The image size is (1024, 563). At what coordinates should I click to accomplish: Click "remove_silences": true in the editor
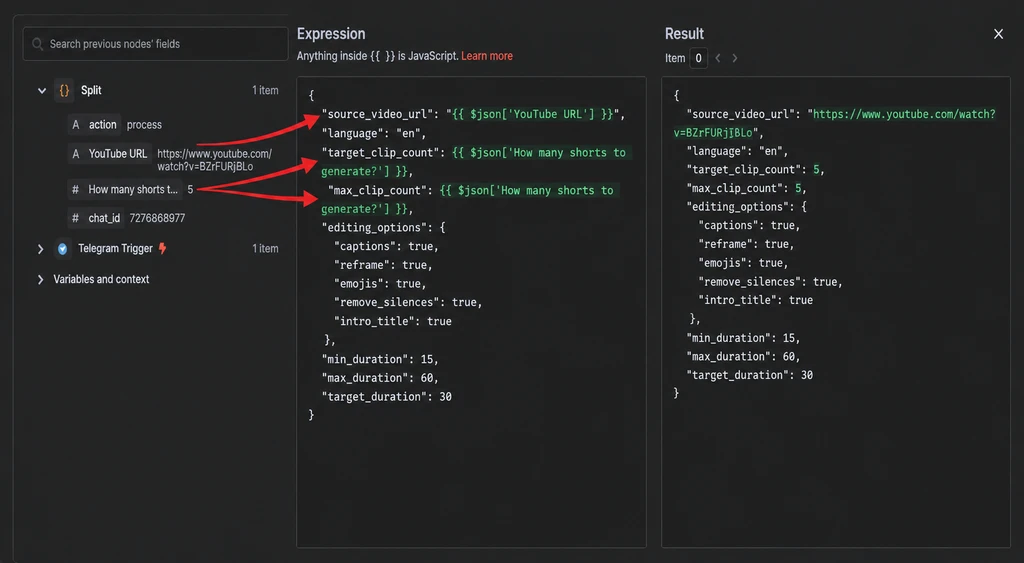click(408, 303)
